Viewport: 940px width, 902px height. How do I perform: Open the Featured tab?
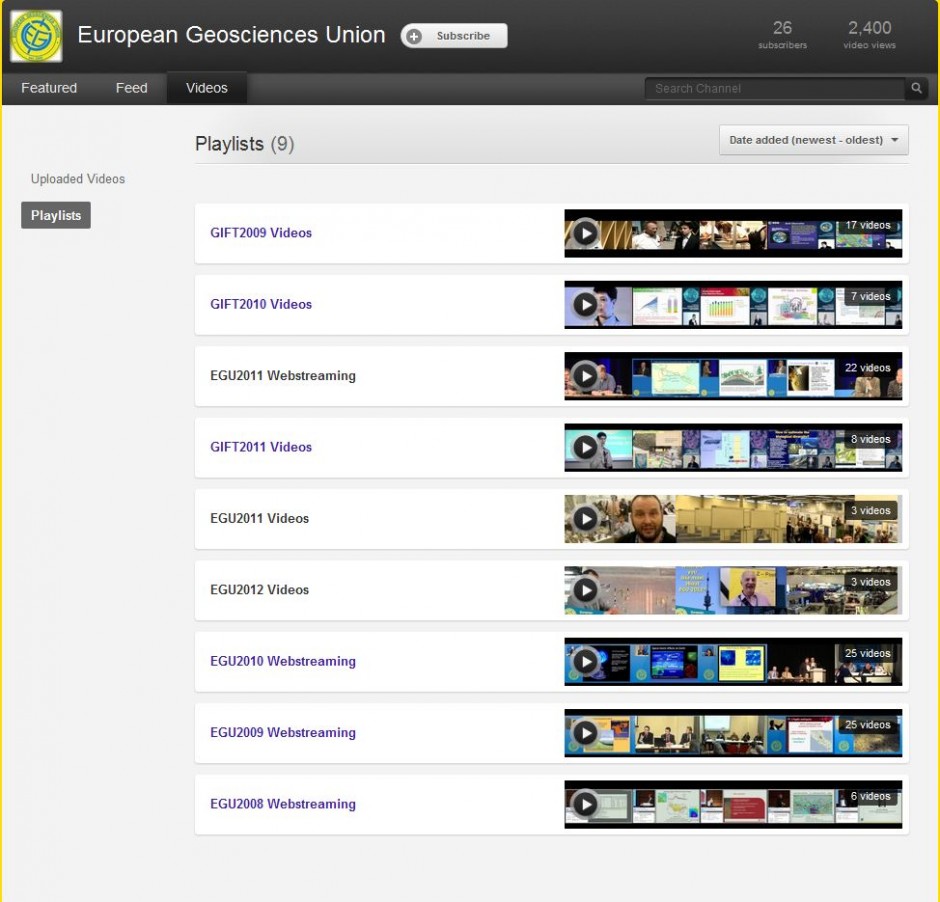[49, 88]
